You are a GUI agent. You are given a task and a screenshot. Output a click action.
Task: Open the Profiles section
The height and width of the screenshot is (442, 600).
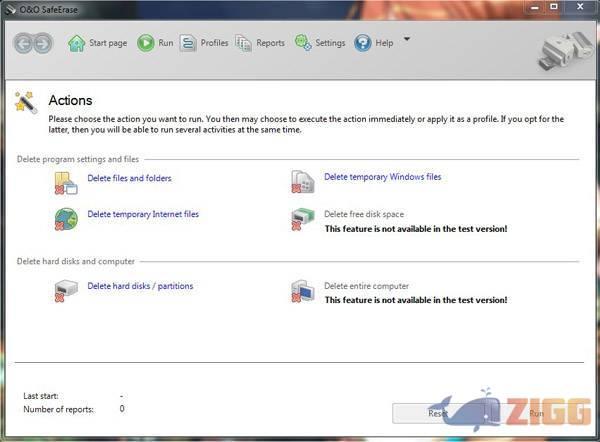point(204,43)
